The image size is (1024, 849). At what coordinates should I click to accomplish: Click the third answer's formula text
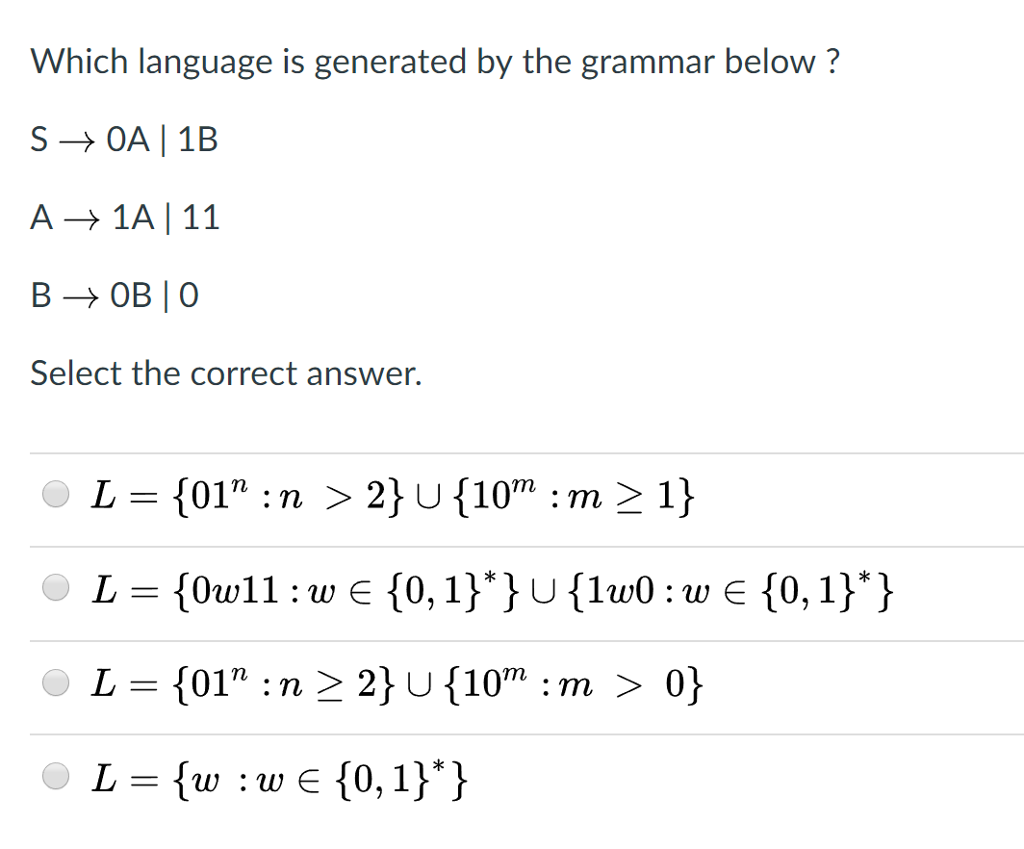point(395,683)
